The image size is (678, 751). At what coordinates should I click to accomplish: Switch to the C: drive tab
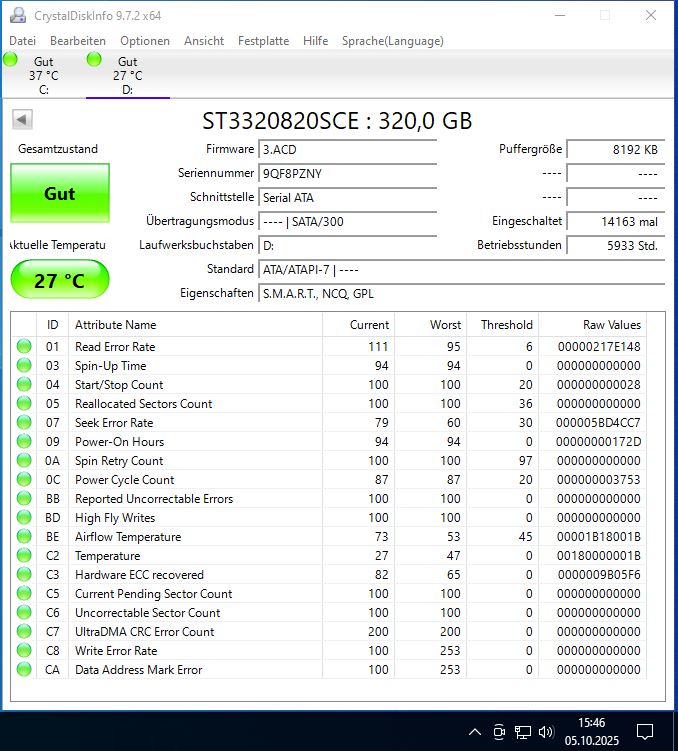pos(43,75)
